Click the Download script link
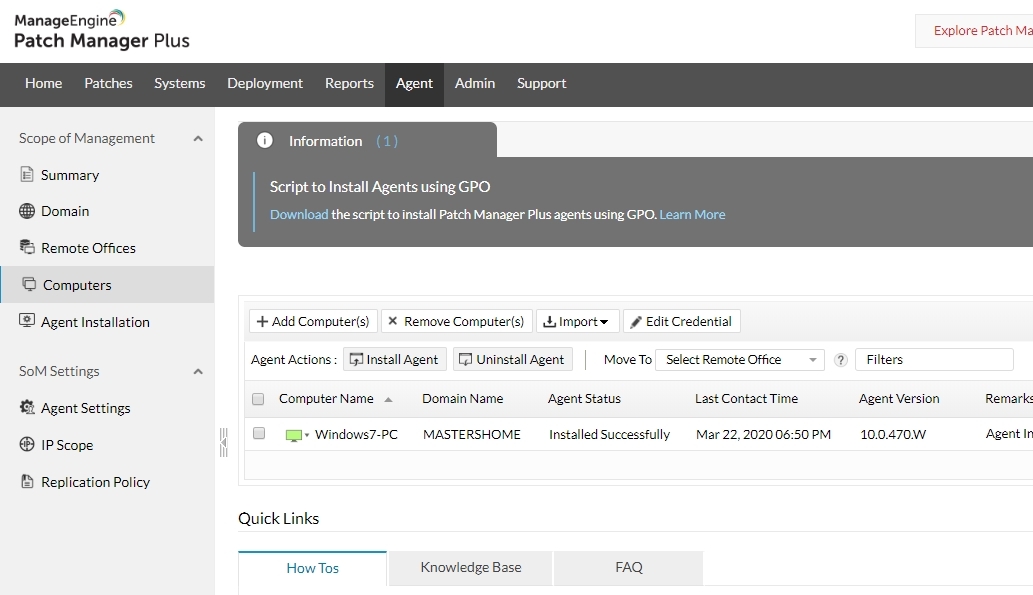The height and width of the screenshot is (595, 1033). 298,215
